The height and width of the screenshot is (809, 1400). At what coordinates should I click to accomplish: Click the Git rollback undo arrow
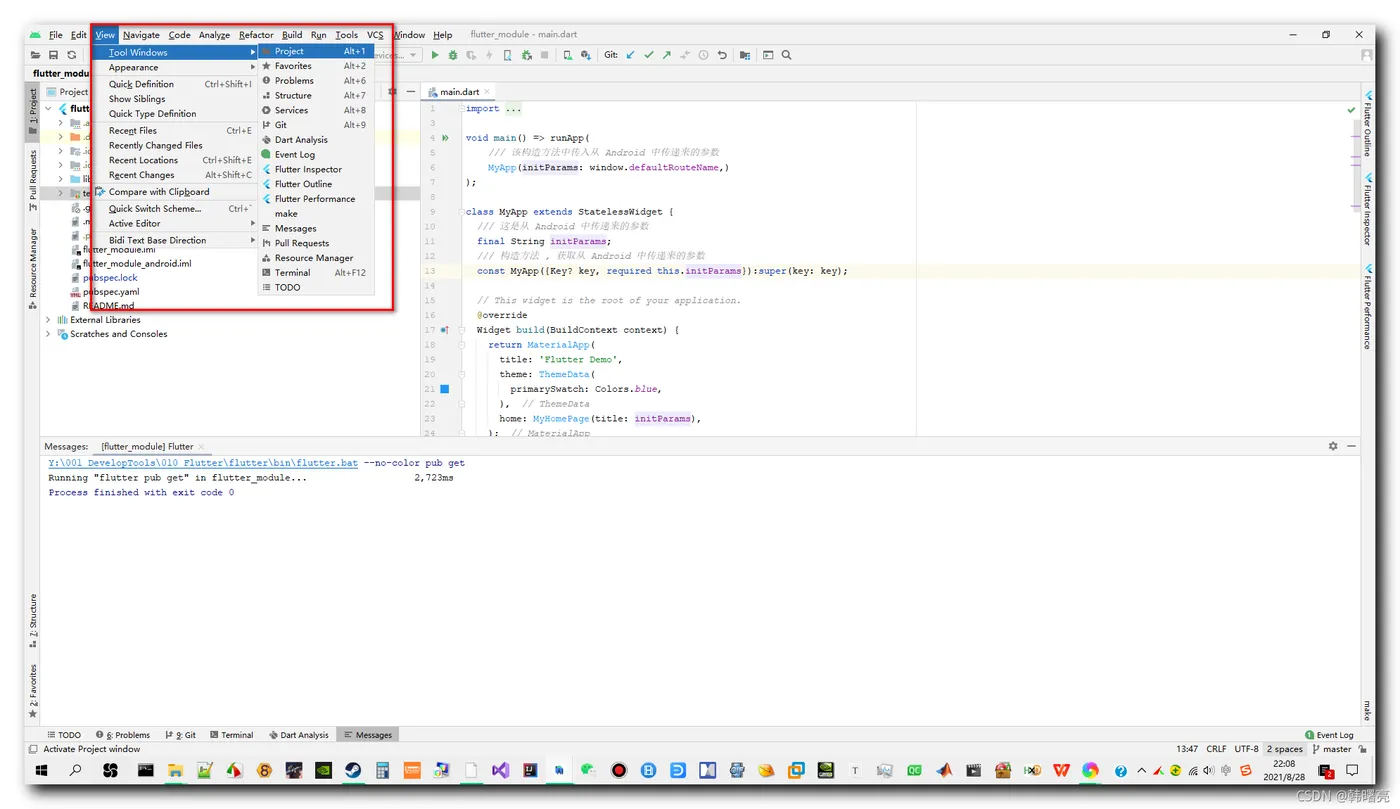coord(721,55)
